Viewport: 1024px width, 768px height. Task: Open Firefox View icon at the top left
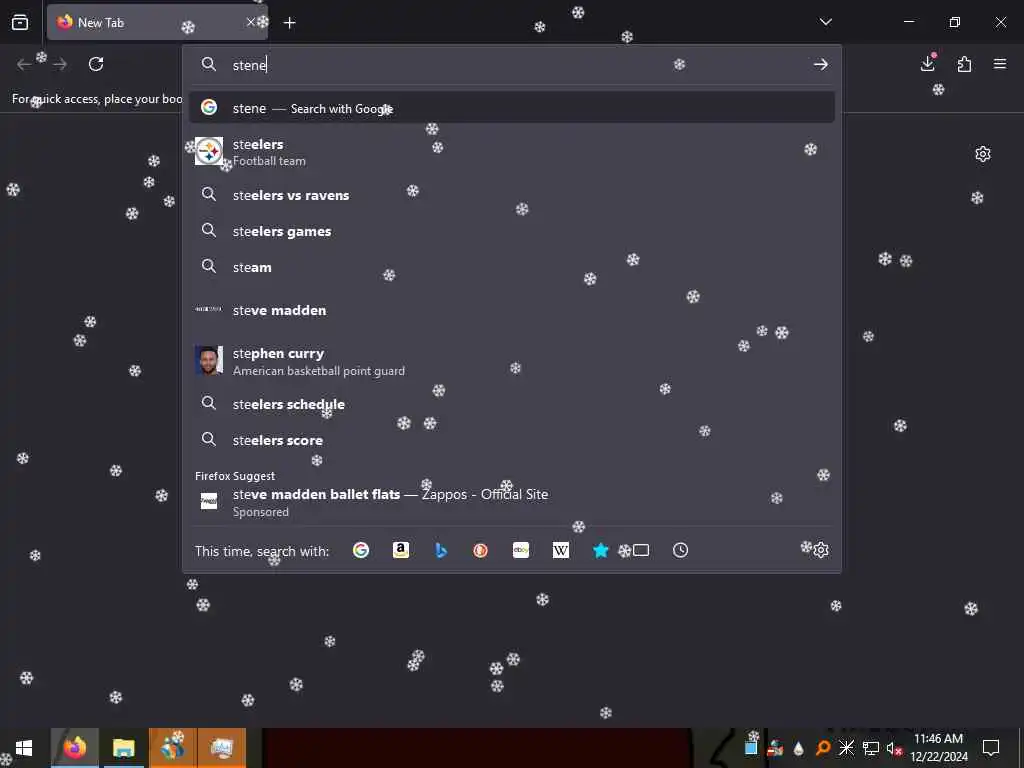coord(20,23)
